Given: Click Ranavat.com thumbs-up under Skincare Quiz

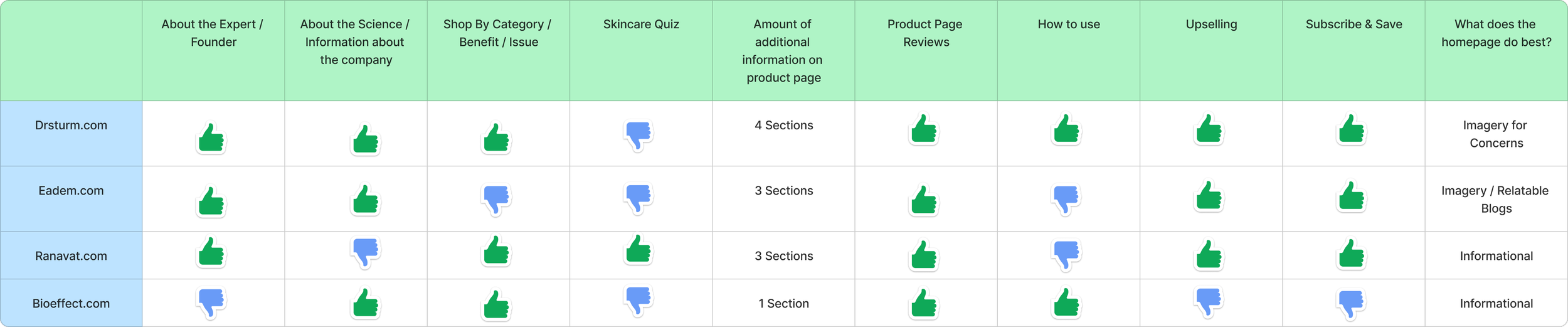Looking at the screenshot, I should [x=638, y=249].
